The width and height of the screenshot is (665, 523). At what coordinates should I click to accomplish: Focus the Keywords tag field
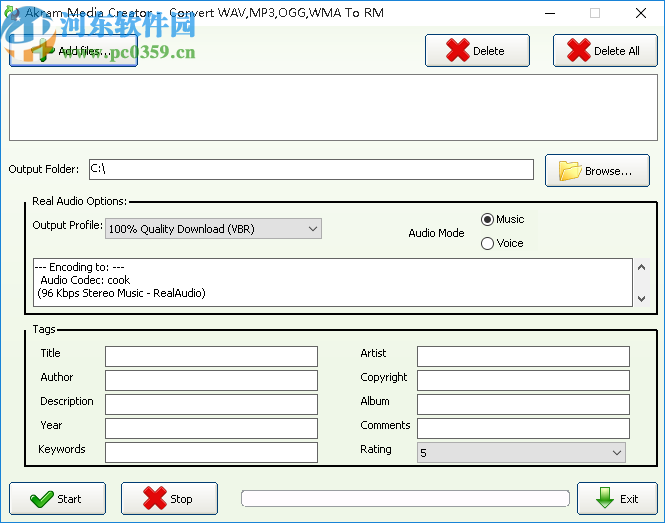[211, 453]
